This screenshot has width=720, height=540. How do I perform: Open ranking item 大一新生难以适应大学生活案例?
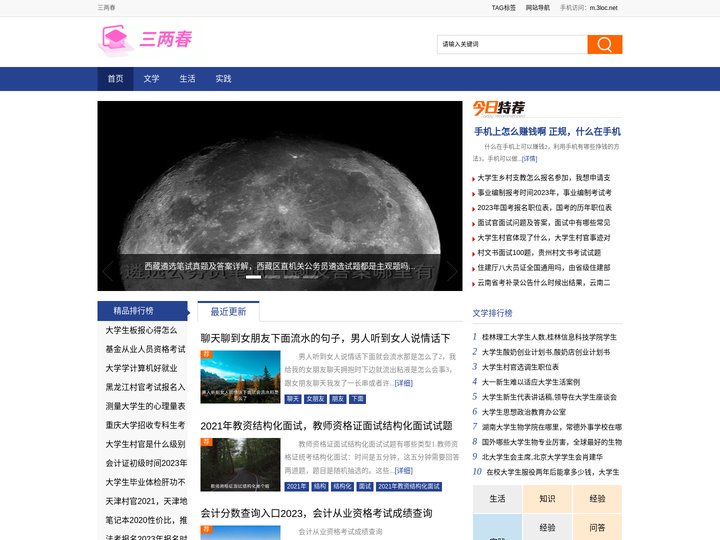point(531,382)
